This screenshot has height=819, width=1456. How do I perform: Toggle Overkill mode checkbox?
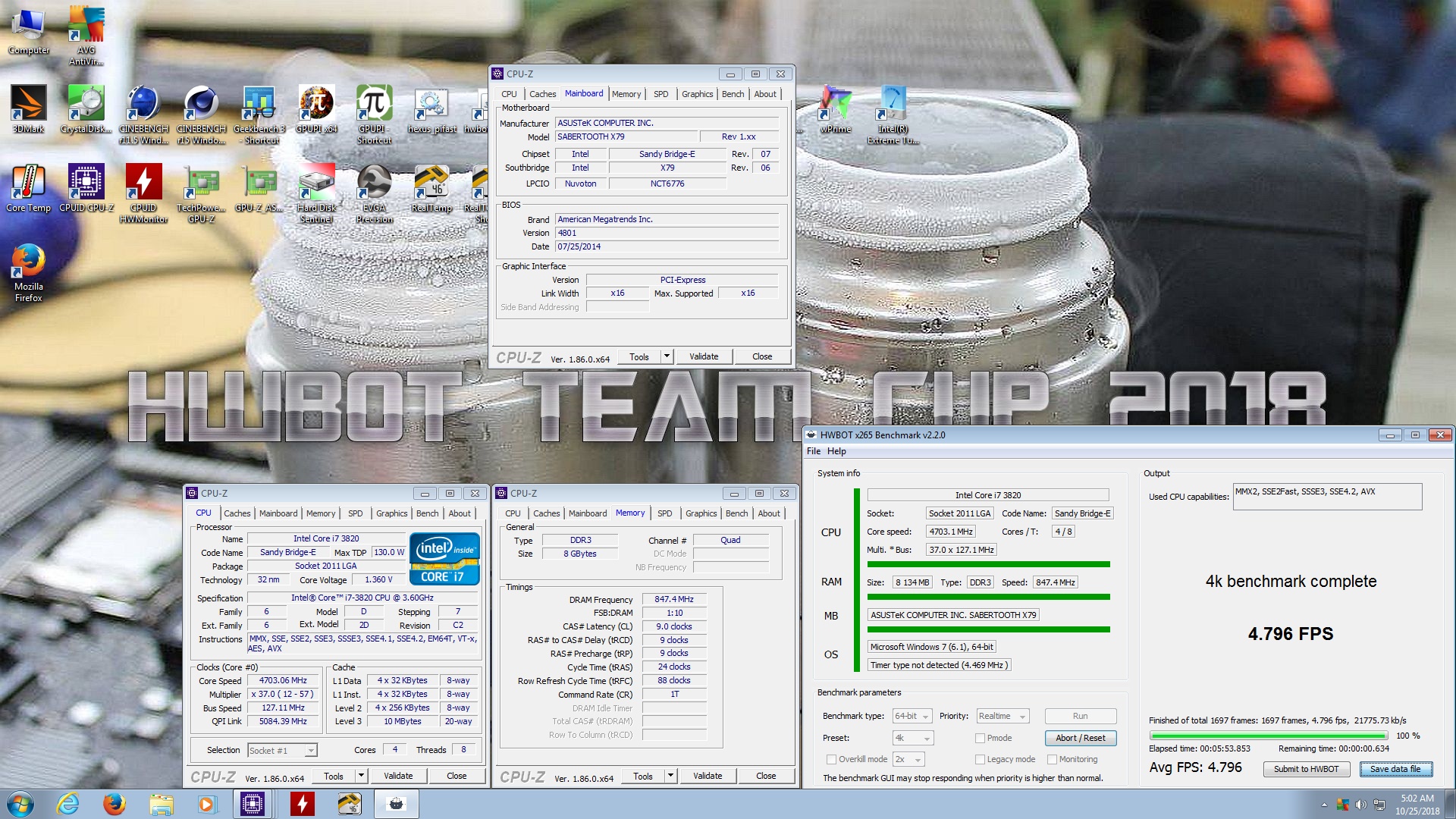[831, 759]
